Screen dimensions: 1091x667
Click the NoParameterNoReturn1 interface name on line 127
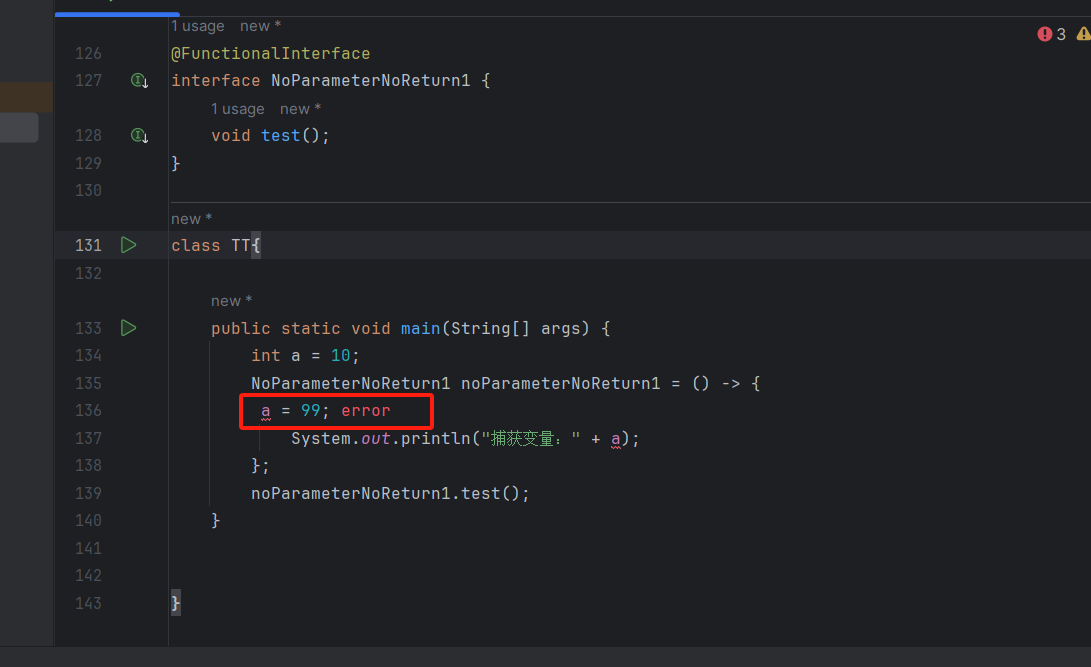[371, 81]
